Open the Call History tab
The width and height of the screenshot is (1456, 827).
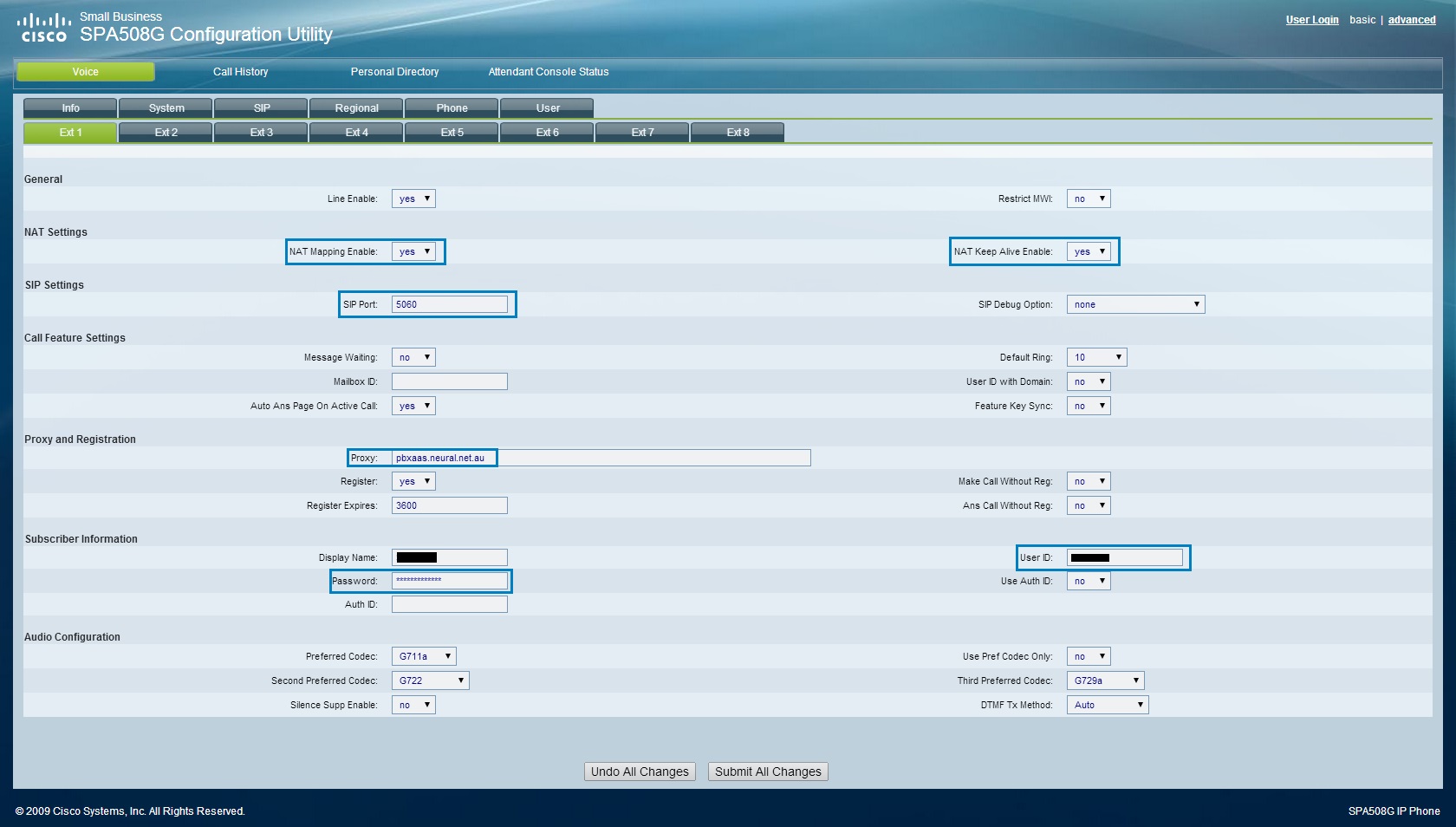coord(241,72)
